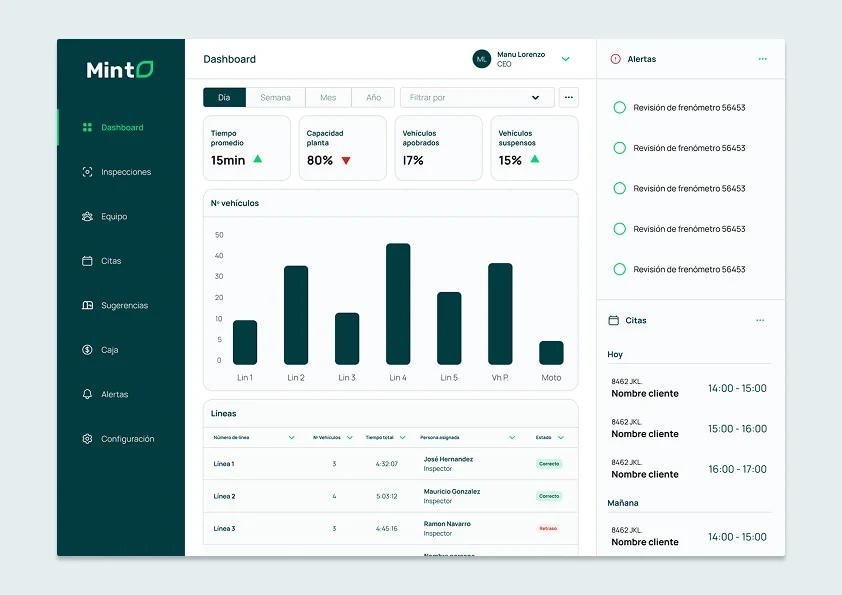Open the 14:00 - 15:00 appointment for Hoy
Screen dimensions: 842x595
pyautogui.click(x=689, y=388)
